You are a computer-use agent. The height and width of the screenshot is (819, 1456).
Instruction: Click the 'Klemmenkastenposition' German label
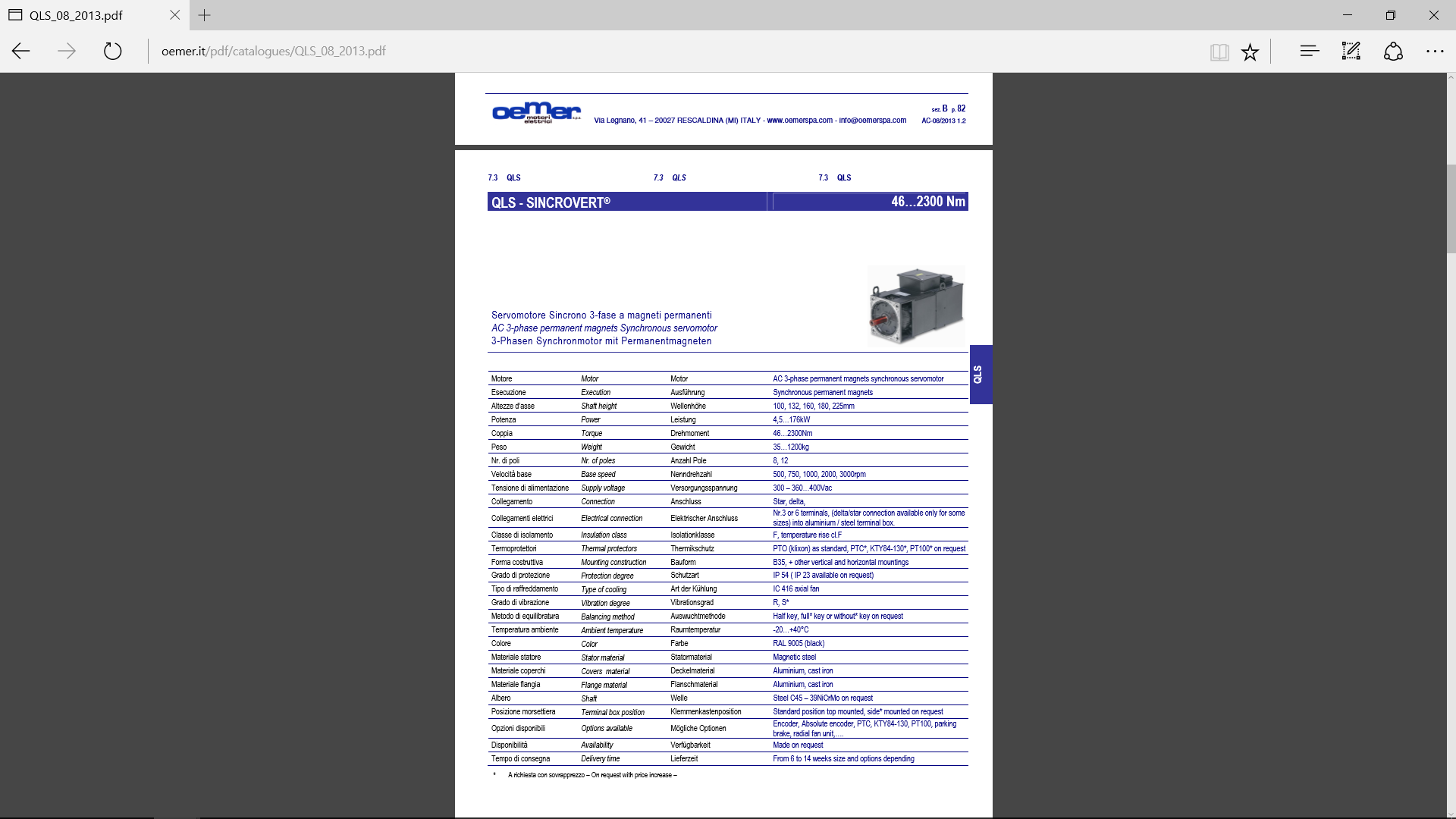[706, 712]
